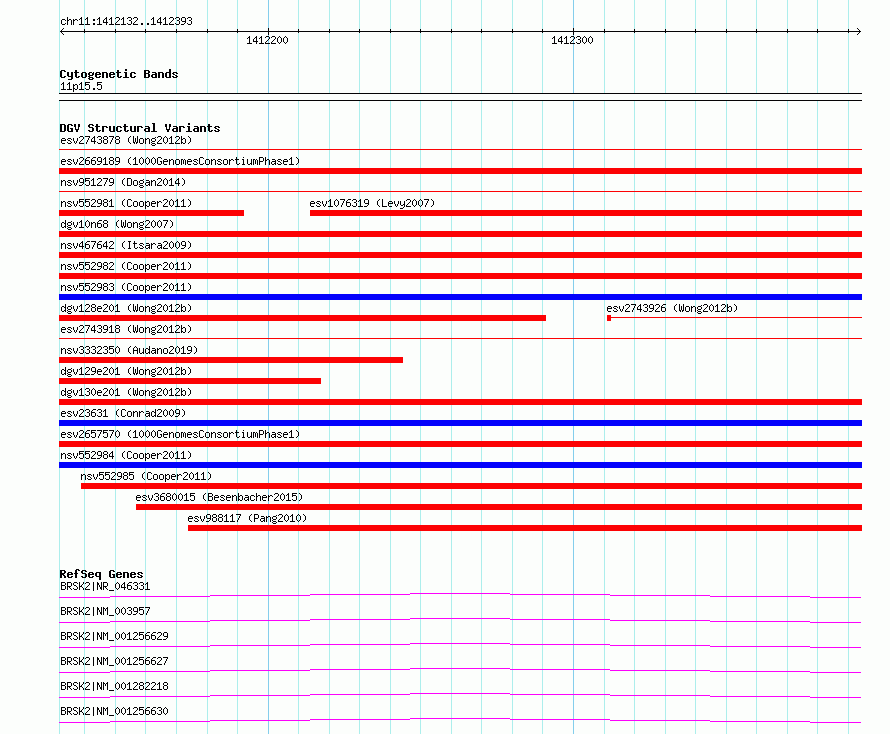Click the esv2743918 (Wong2012b) variant label
The height and width of the screenshot is (734, 890).
(126, 329)
